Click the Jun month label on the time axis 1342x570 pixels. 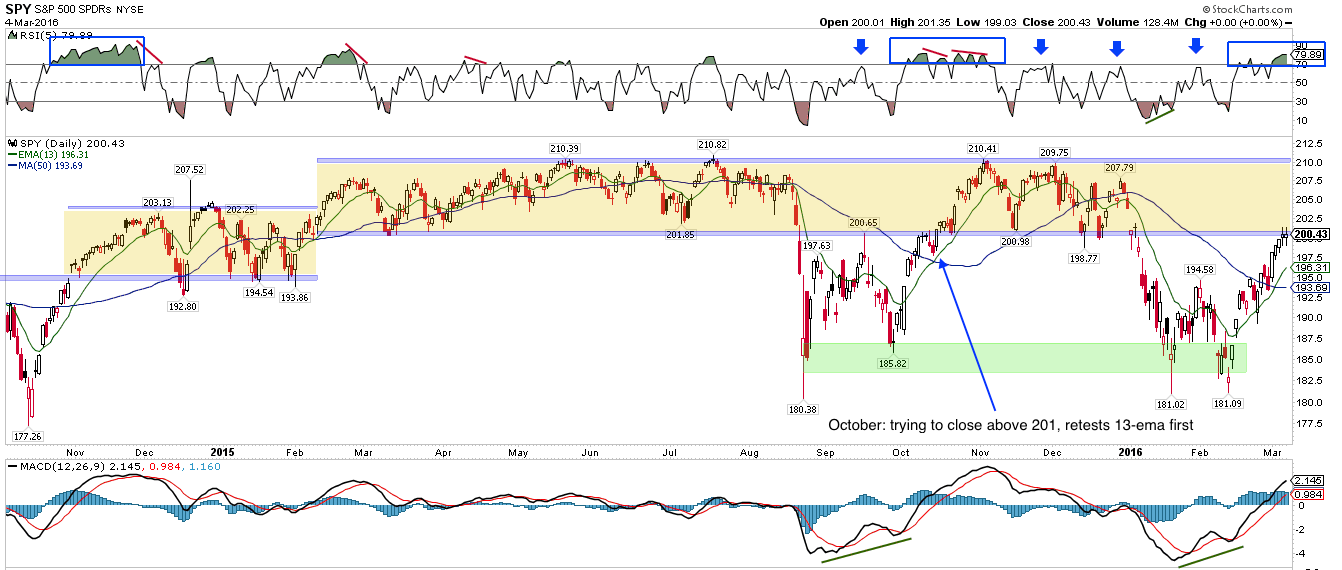coord(591,452)
